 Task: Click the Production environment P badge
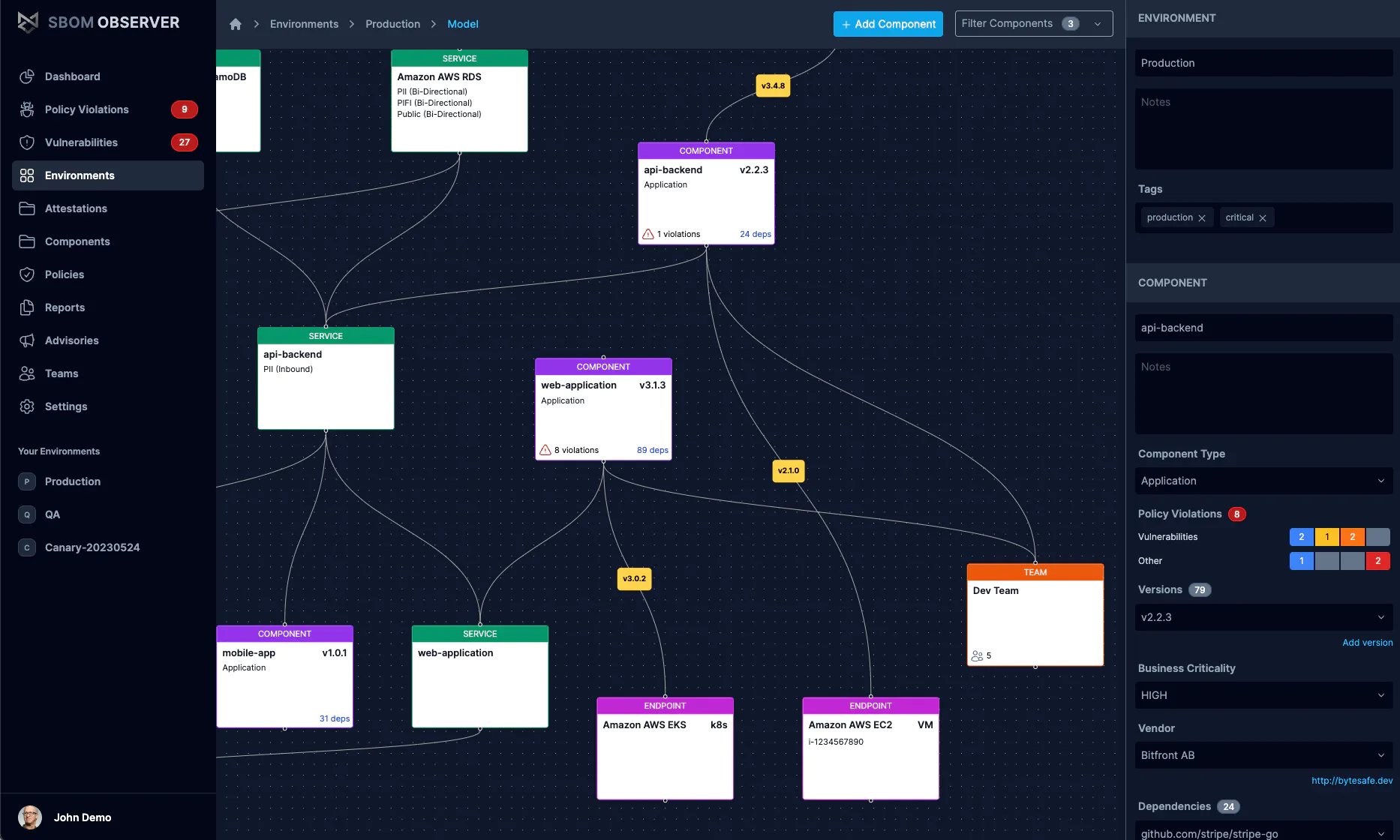tap(27, 481)
